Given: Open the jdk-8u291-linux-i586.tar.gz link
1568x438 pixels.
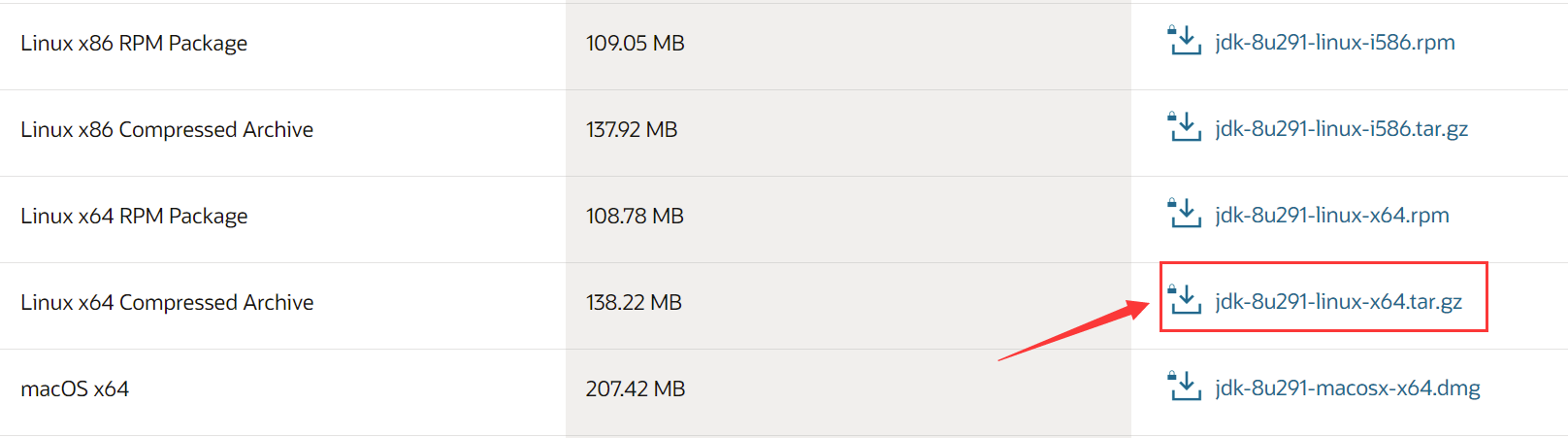Looking at the screenshot, I should pos(1341,128).
